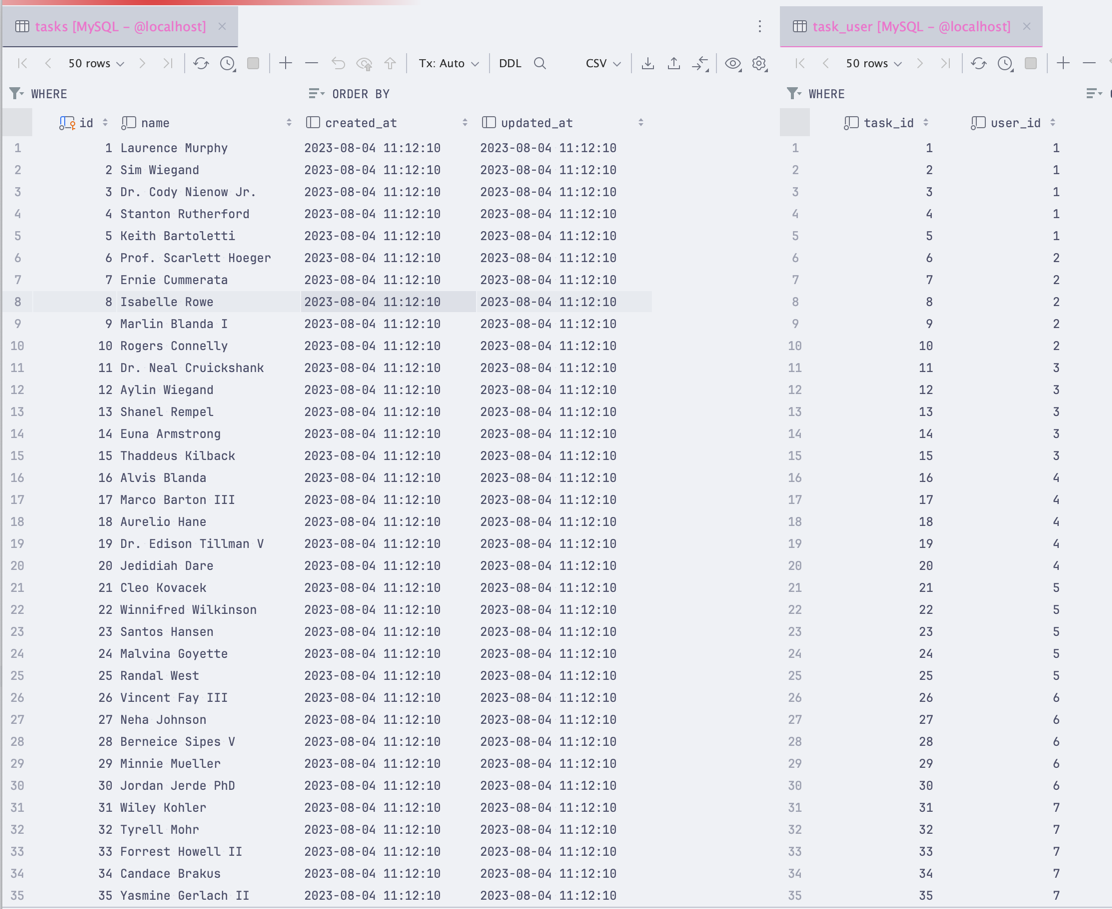Click import data upload icon
This screenshot has height=909, width=1112.
coord(674,63)
